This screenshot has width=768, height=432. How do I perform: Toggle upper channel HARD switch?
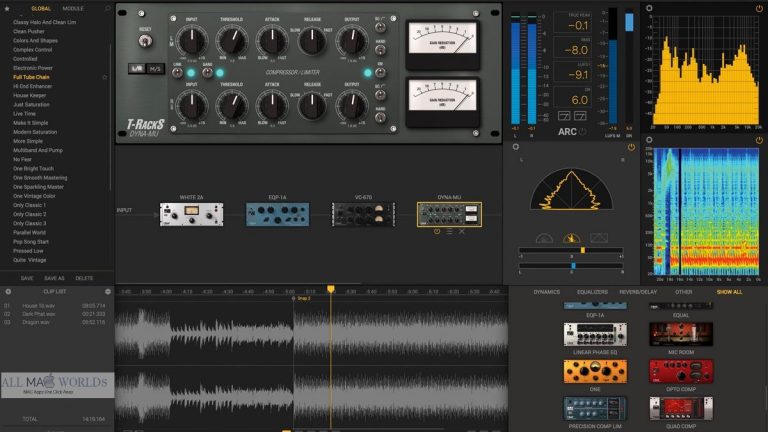click(x=380, y=50)
